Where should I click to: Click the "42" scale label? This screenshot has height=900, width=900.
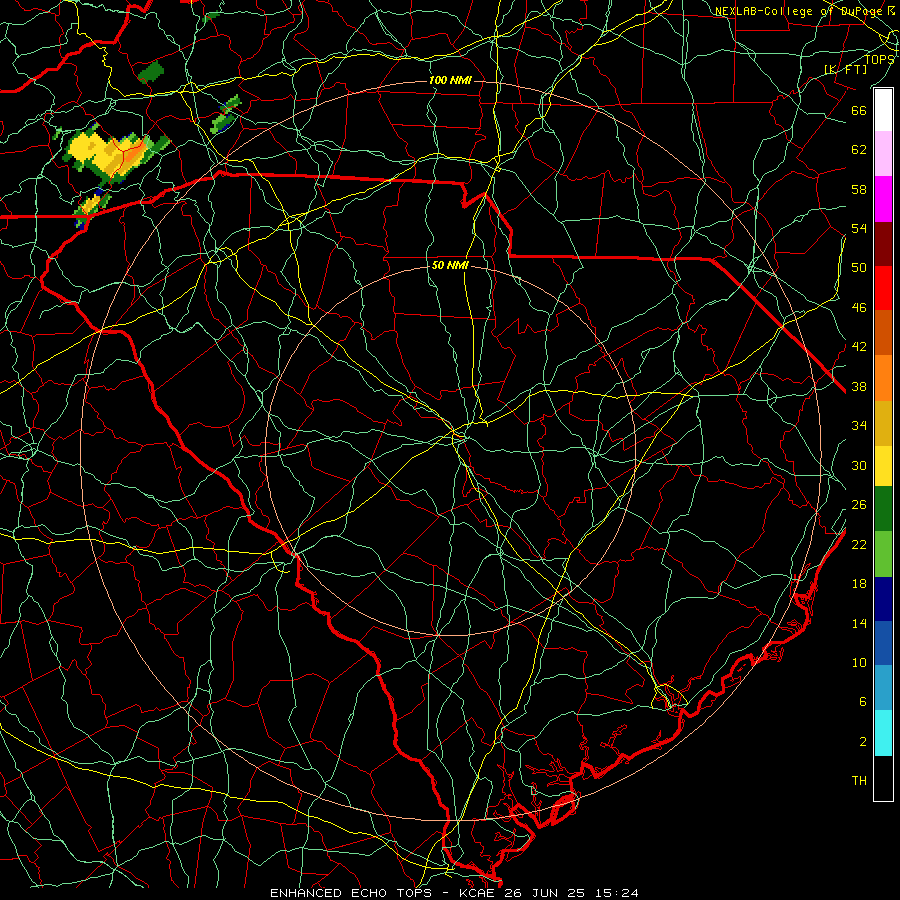tap(859, 347)
